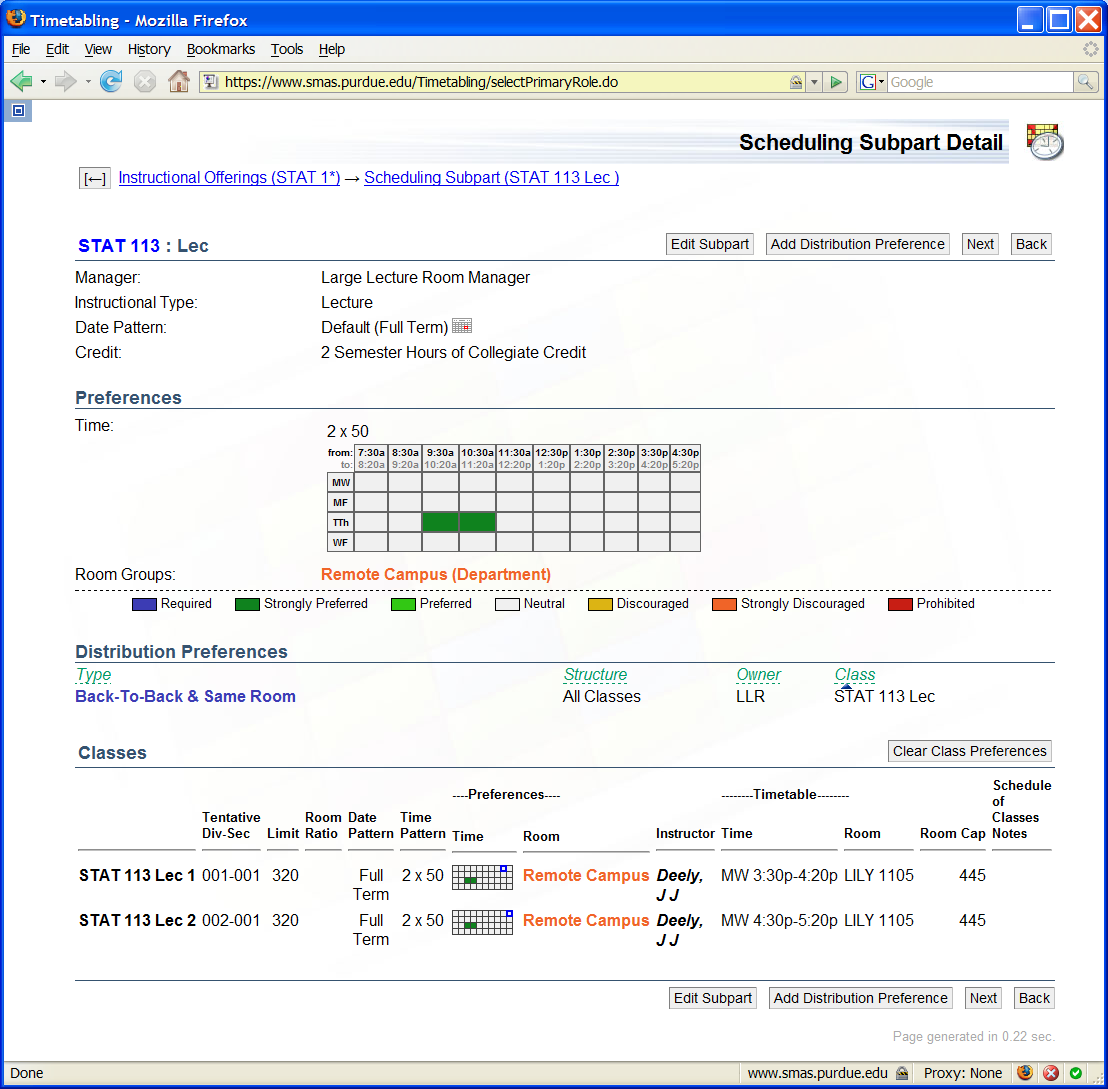
Task: Click the Neutral white legend swatch
Action: point(507,604)
